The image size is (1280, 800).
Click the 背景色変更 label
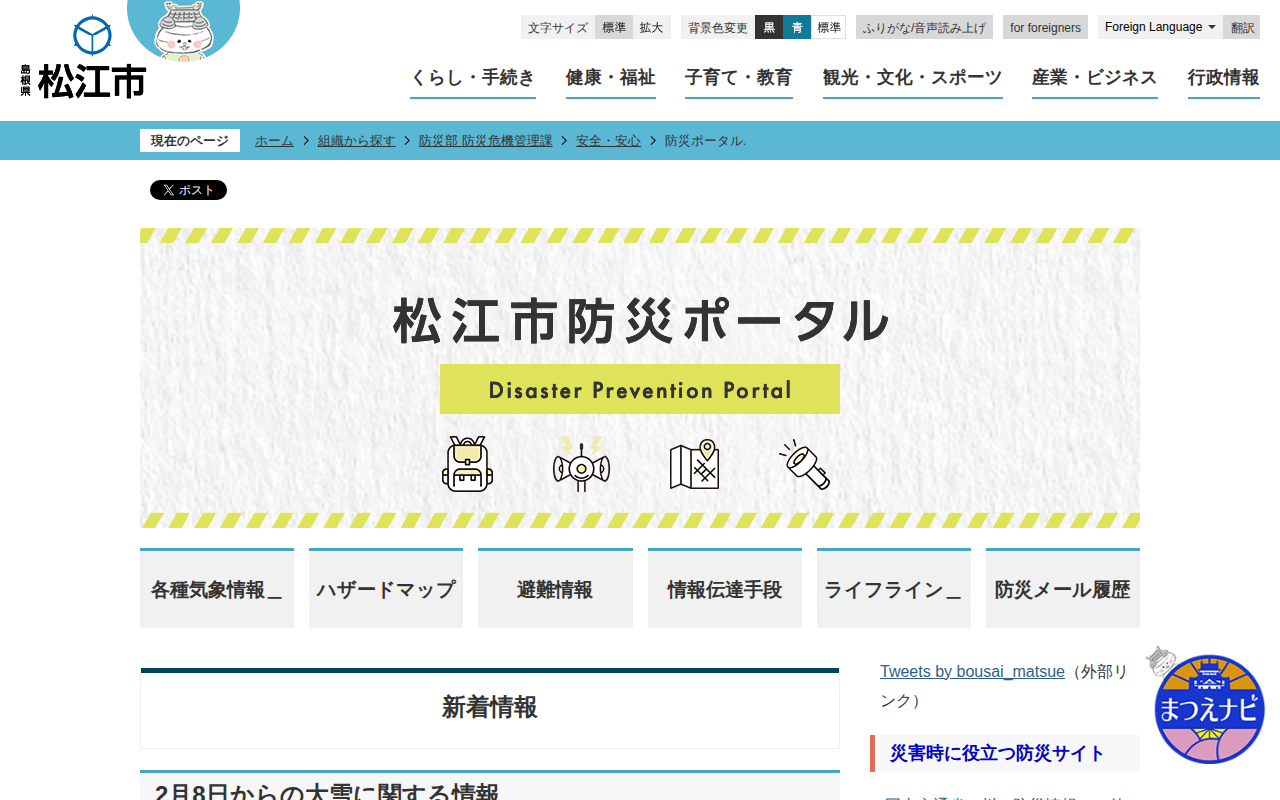click(718, 27)
